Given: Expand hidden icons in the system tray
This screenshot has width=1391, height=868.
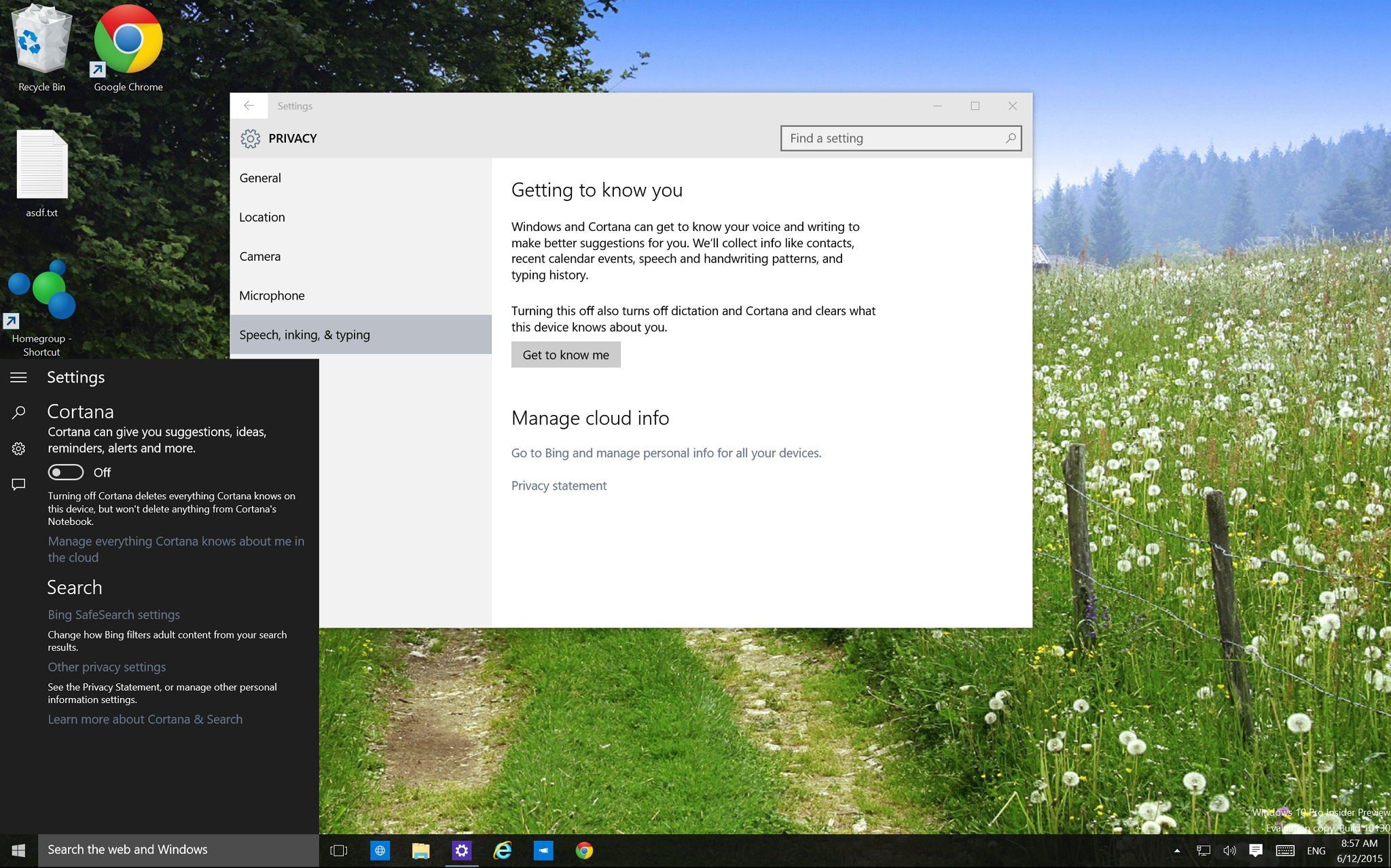Looking at the screenshot, I should tap(1177, 850).
